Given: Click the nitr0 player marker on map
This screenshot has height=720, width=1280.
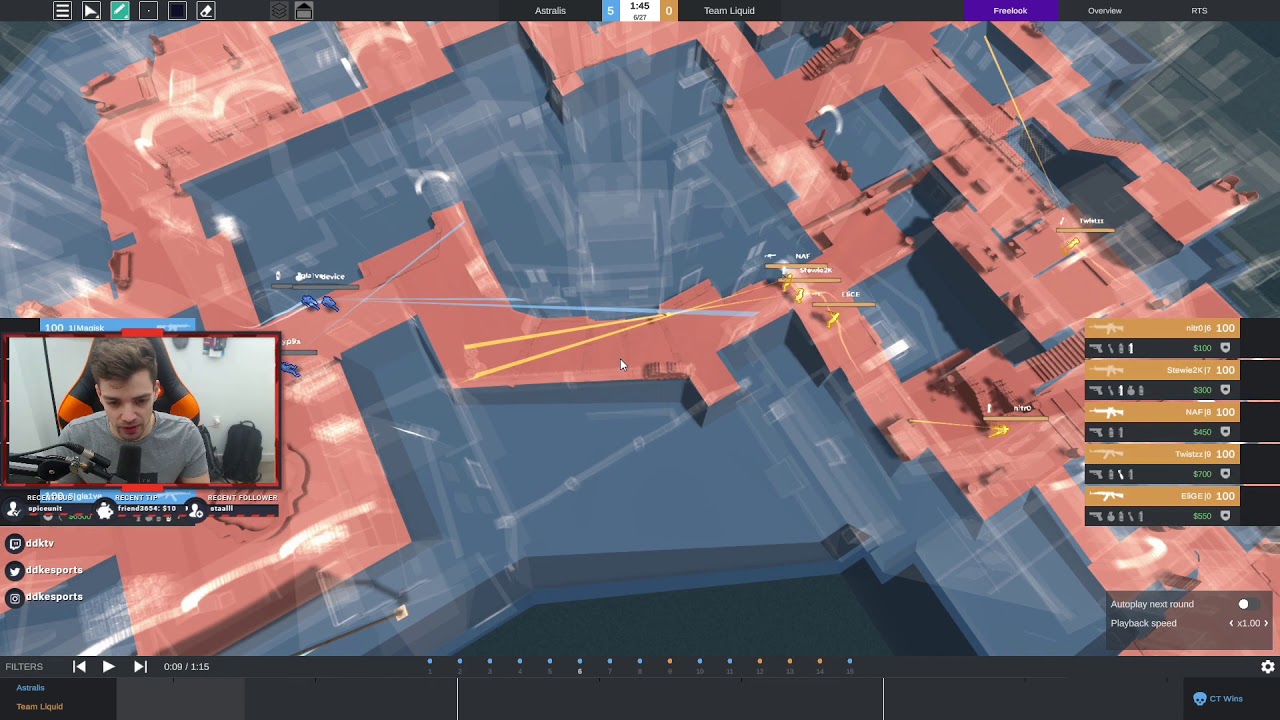Looking at the screenshot, I should click(x=998, y=430).
